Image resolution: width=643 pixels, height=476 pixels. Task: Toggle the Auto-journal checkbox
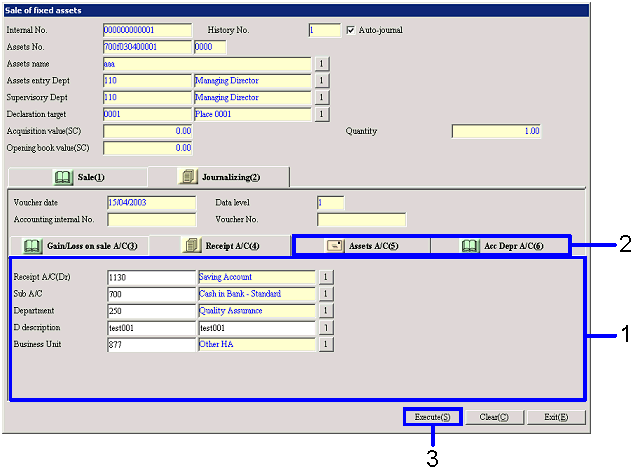[351, 30]
